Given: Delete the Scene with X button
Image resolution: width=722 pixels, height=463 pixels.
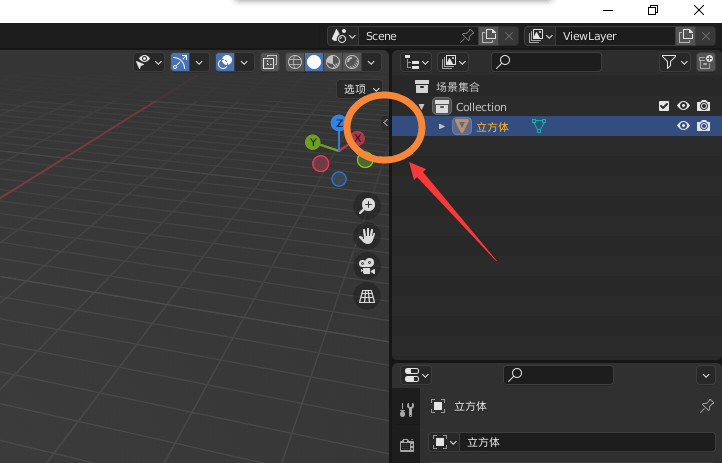Looking at the screenshot, I should (x=509, y=36).
